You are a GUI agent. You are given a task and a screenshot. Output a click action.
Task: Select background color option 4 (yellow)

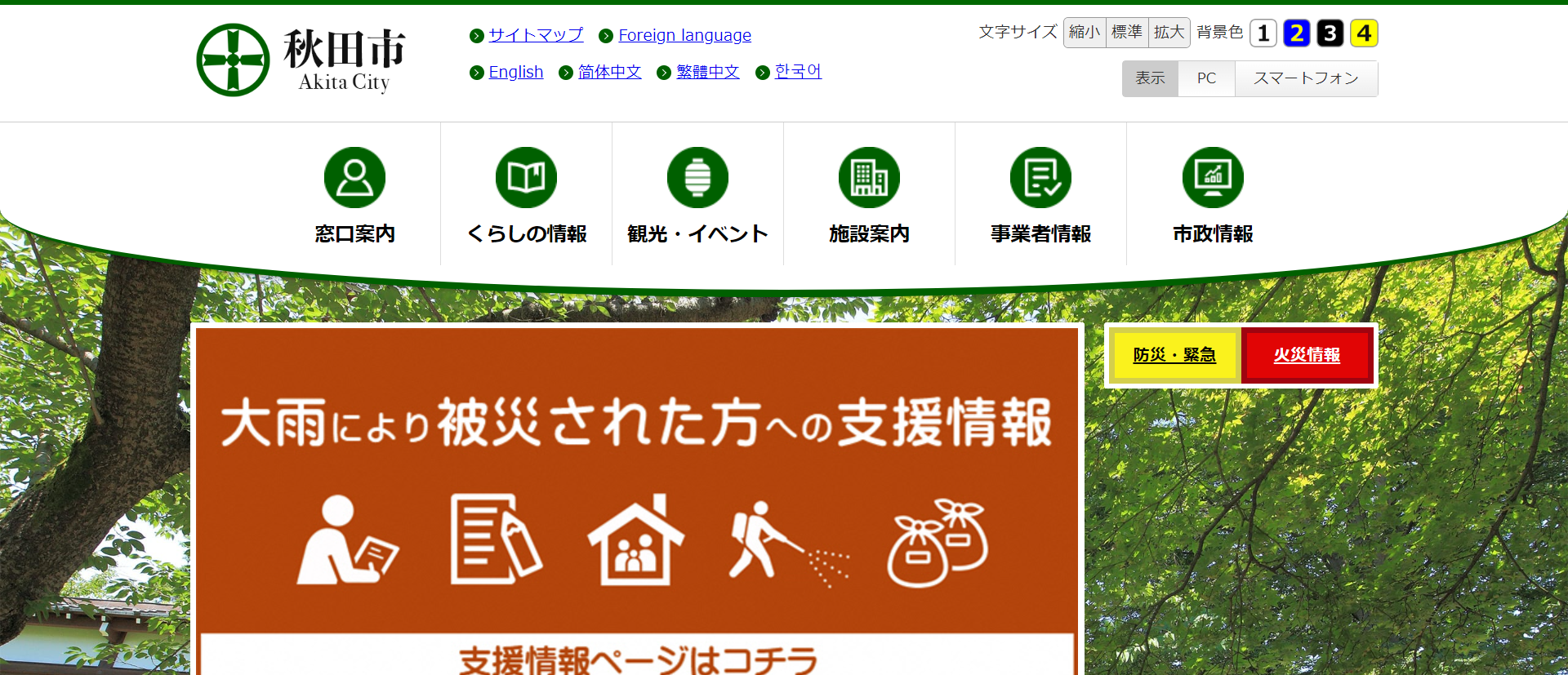coord(1364,33)
